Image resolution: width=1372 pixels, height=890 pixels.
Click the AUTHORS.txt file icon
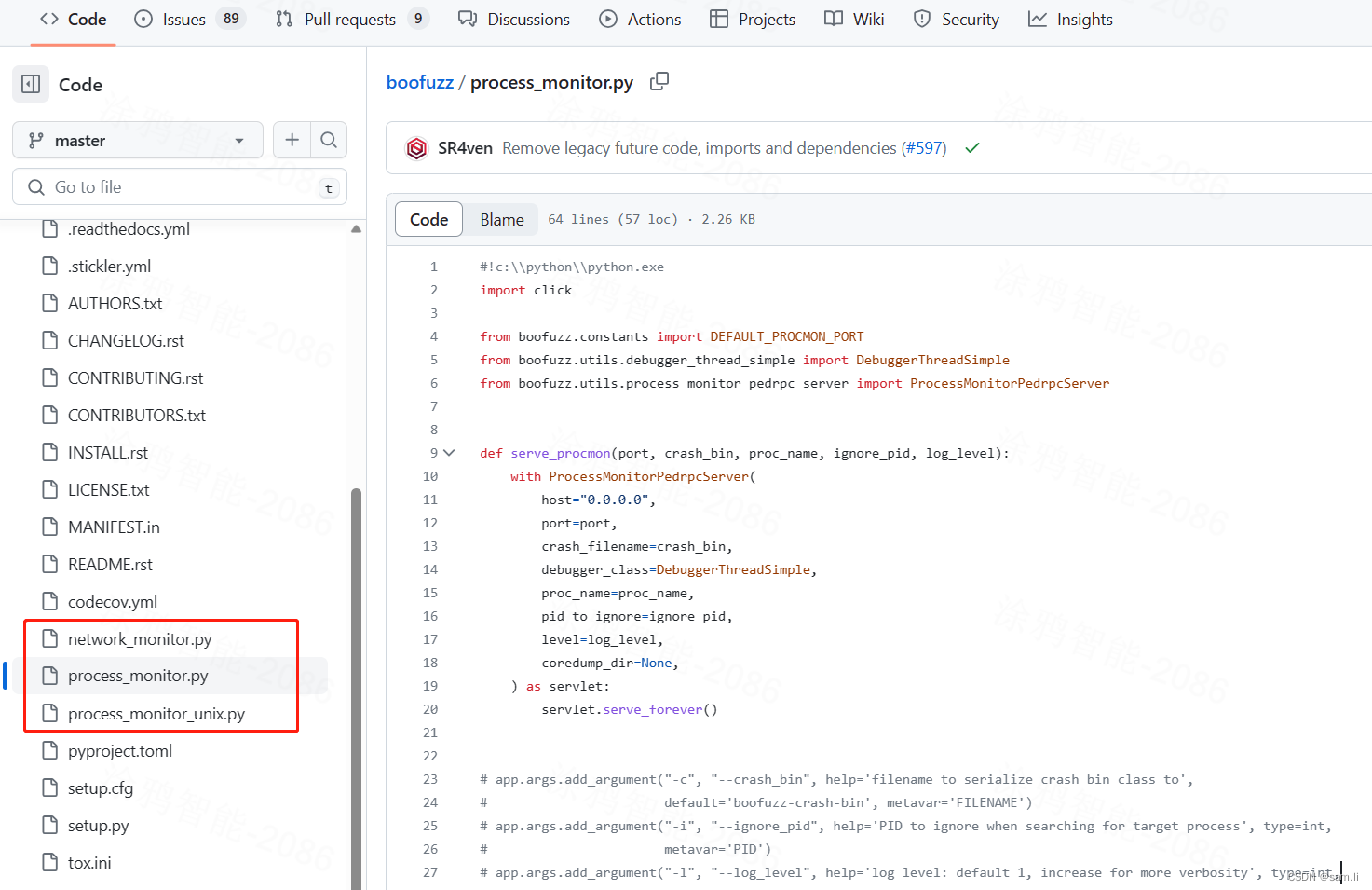pyautogui.click(x=50, y=303)
